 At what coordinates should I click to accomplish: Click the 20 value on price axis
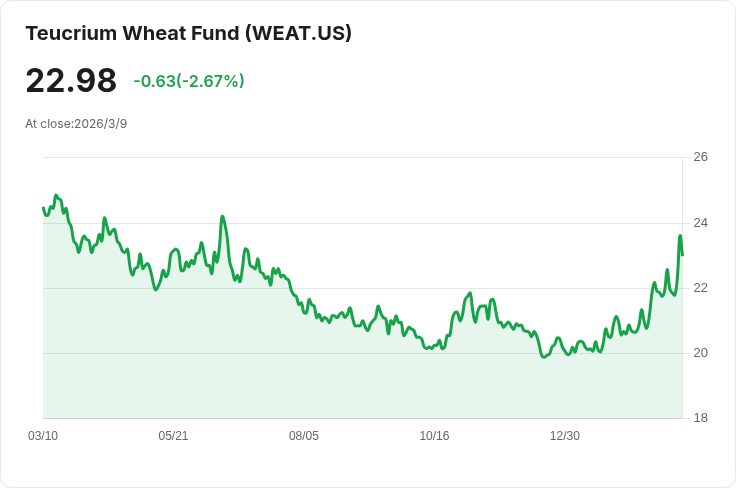coord(700,353)
